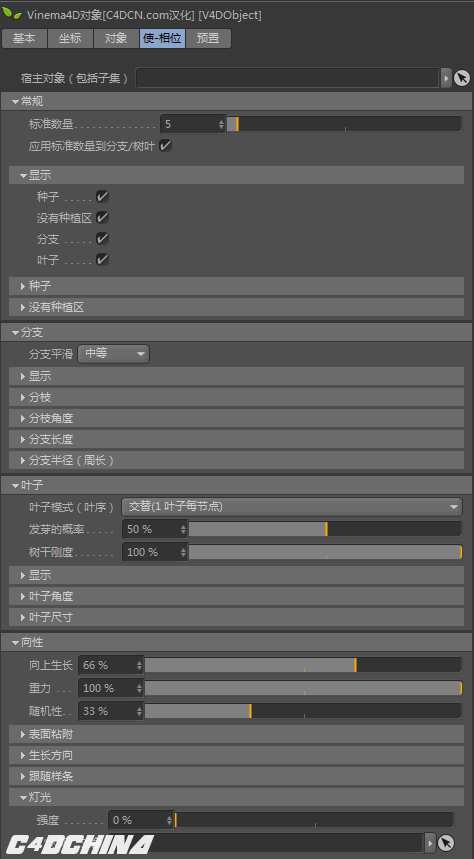Click the 标准数量 stepper arrows
This screenshot has height=859, width=474.
tap(221, 124)
